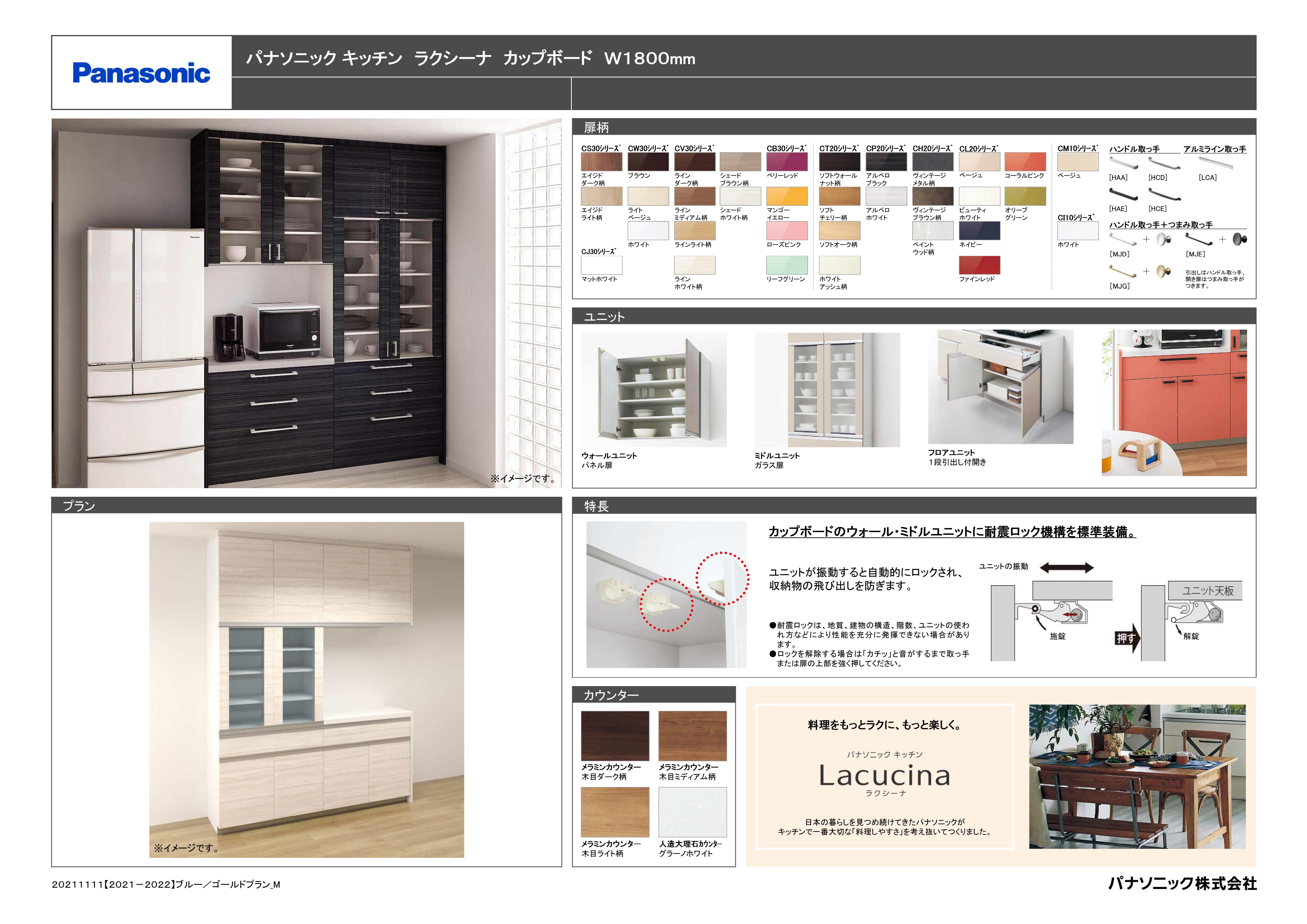
Task: Pick the ライン ミディアム柄 swatch
Action: point(695,196)
